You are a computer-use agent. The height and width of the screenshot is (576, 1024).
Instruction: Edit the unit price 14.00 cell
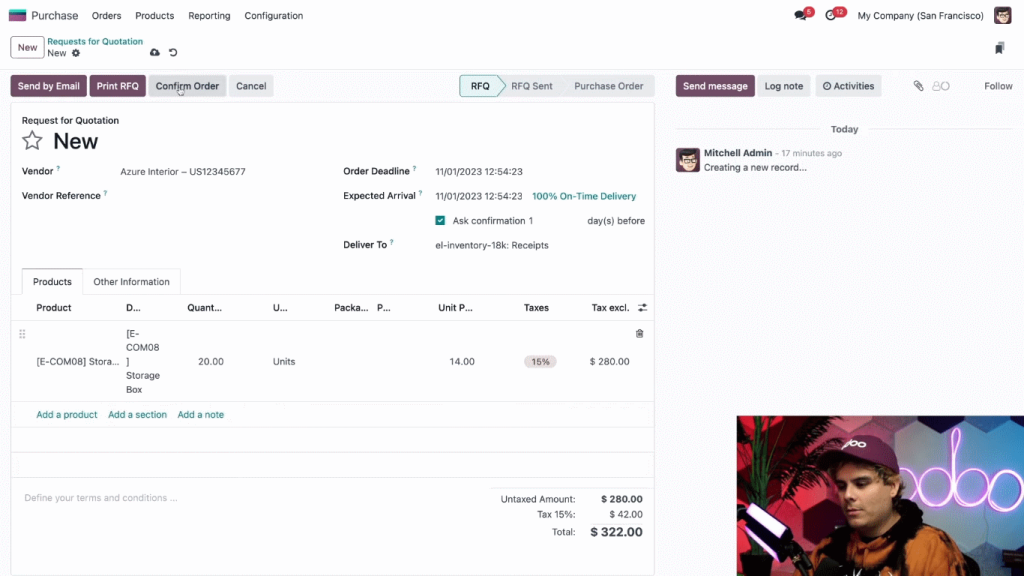[x=462, y=361]
